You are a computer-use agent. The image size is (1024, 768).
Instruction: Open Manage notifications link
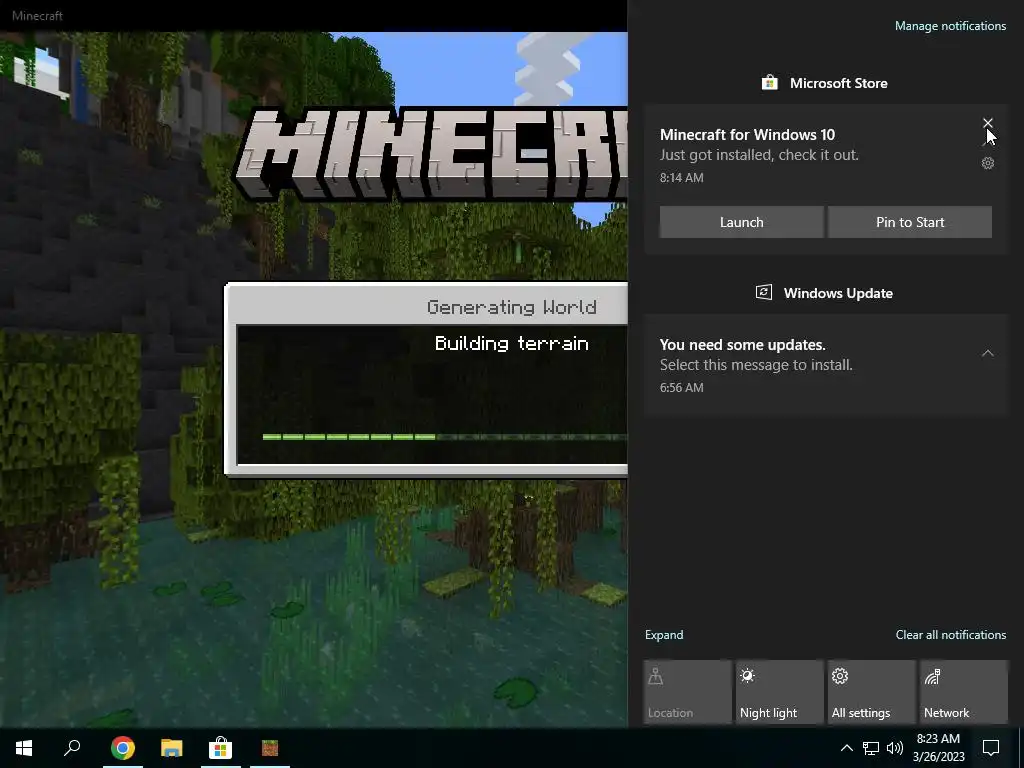pos(950,26)
